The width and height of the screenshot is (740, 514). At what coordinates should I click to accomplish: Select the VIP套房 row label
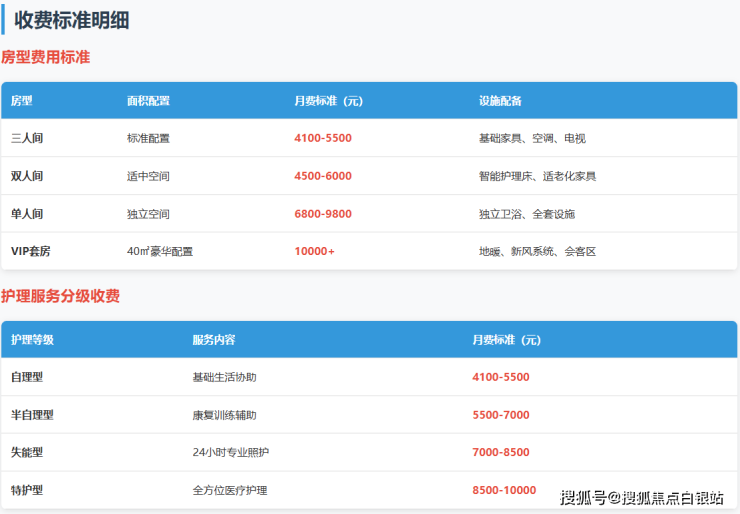[33, 251]
